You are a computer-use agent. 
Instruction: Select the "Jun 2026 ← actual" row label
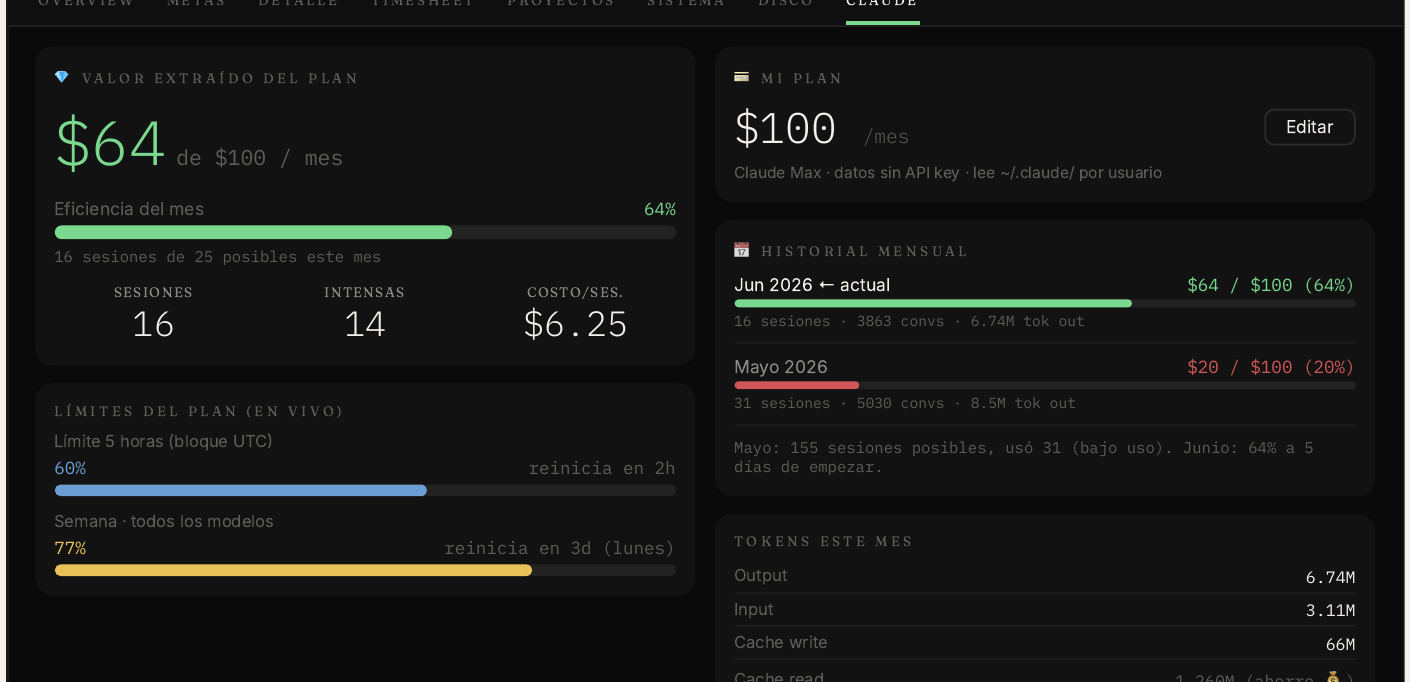click(x=812, y=285)
